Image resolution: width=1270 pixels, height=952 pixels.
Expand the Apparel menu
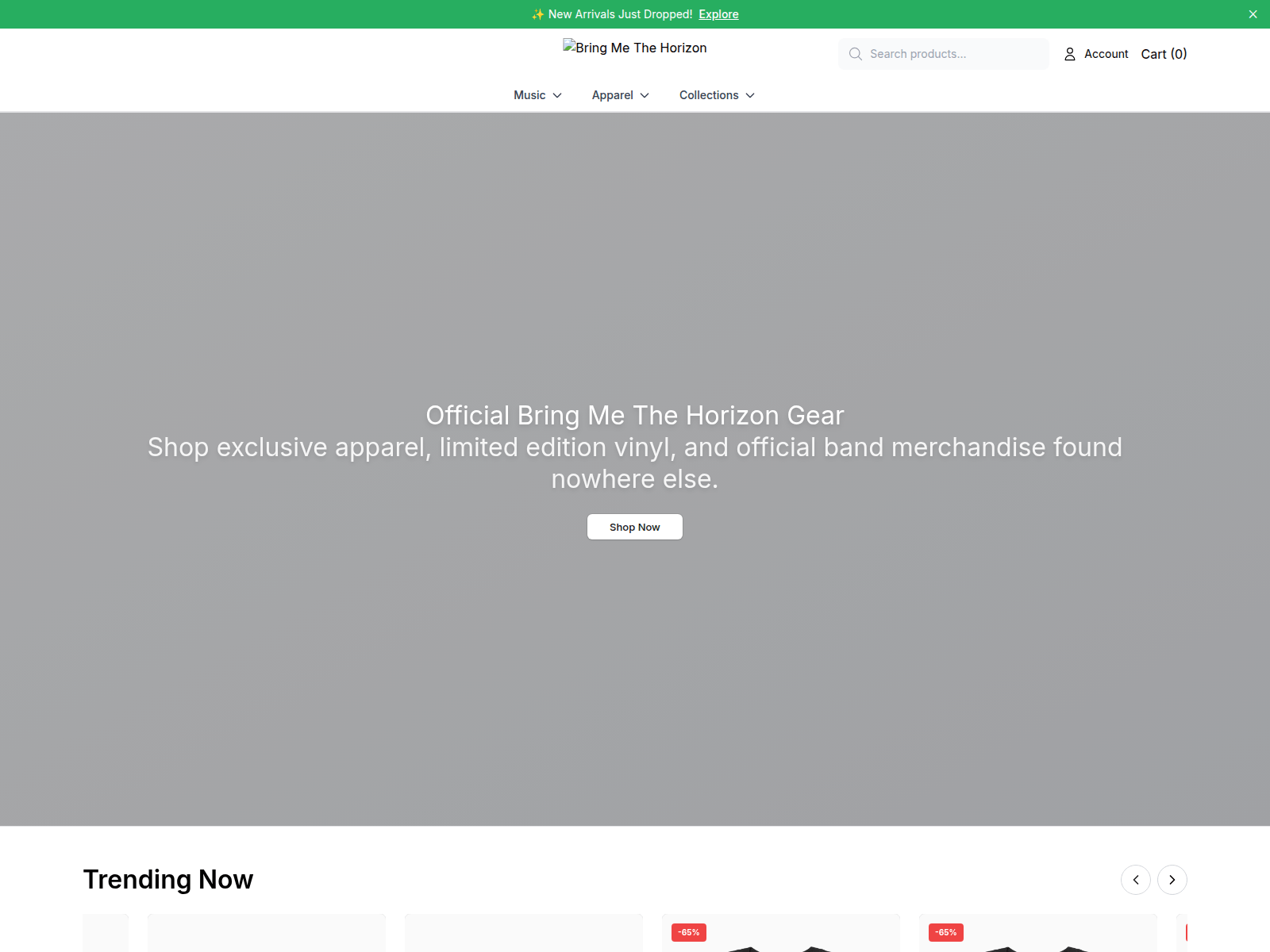click(x=620, y=95)
